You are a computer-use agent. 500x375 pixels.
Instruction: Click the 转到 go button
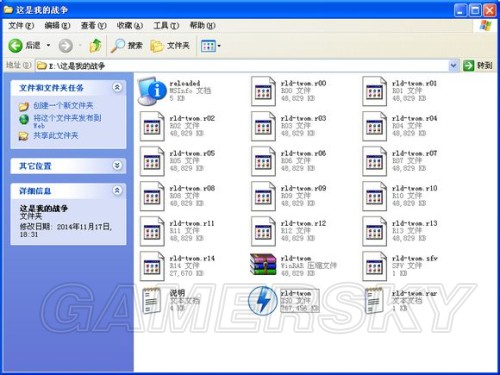pos(478,65)
